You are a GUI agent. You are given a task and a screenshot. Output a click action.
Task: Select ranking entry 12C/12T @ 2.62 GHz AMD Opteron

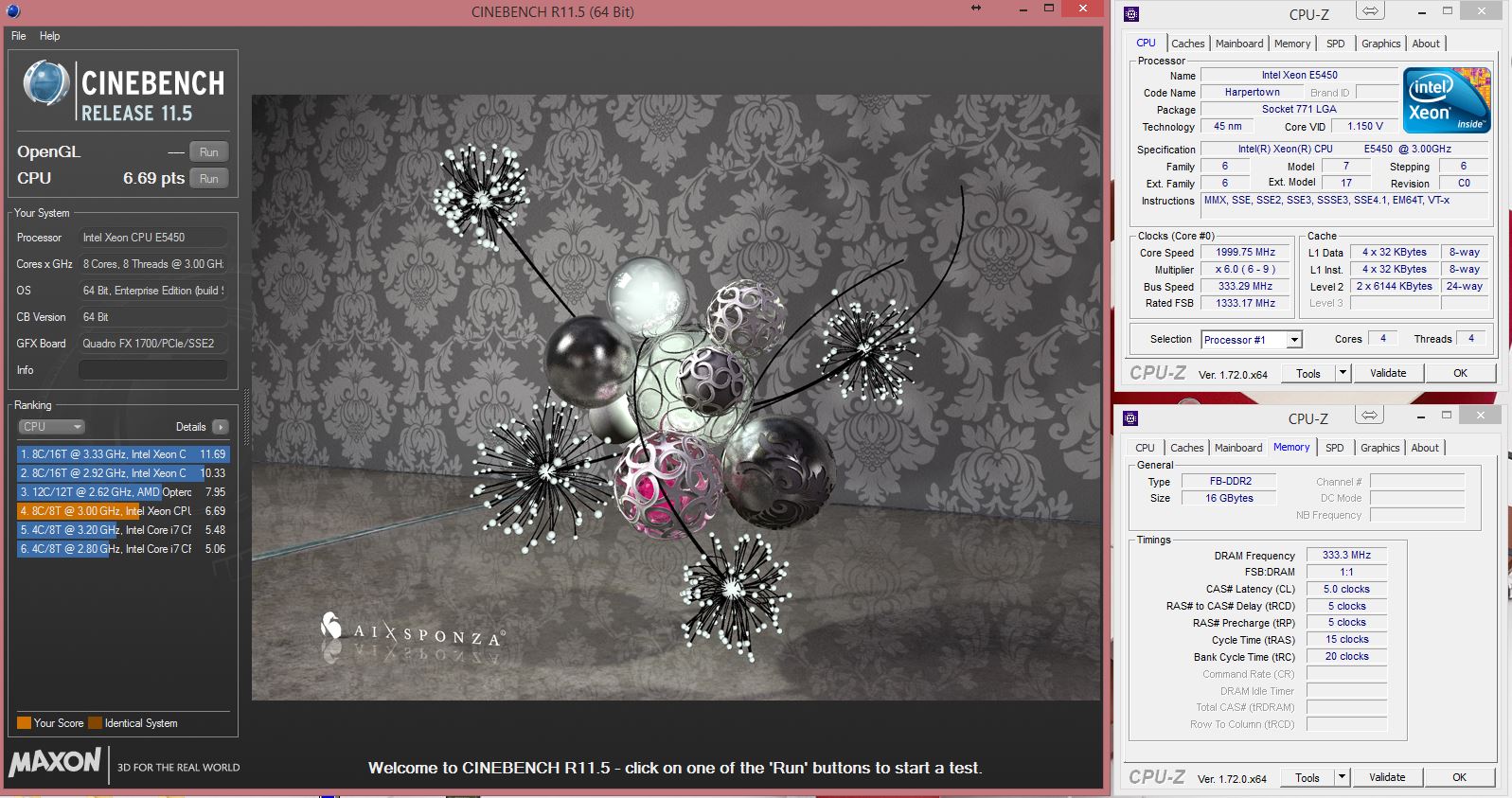(x=123, y=492)
